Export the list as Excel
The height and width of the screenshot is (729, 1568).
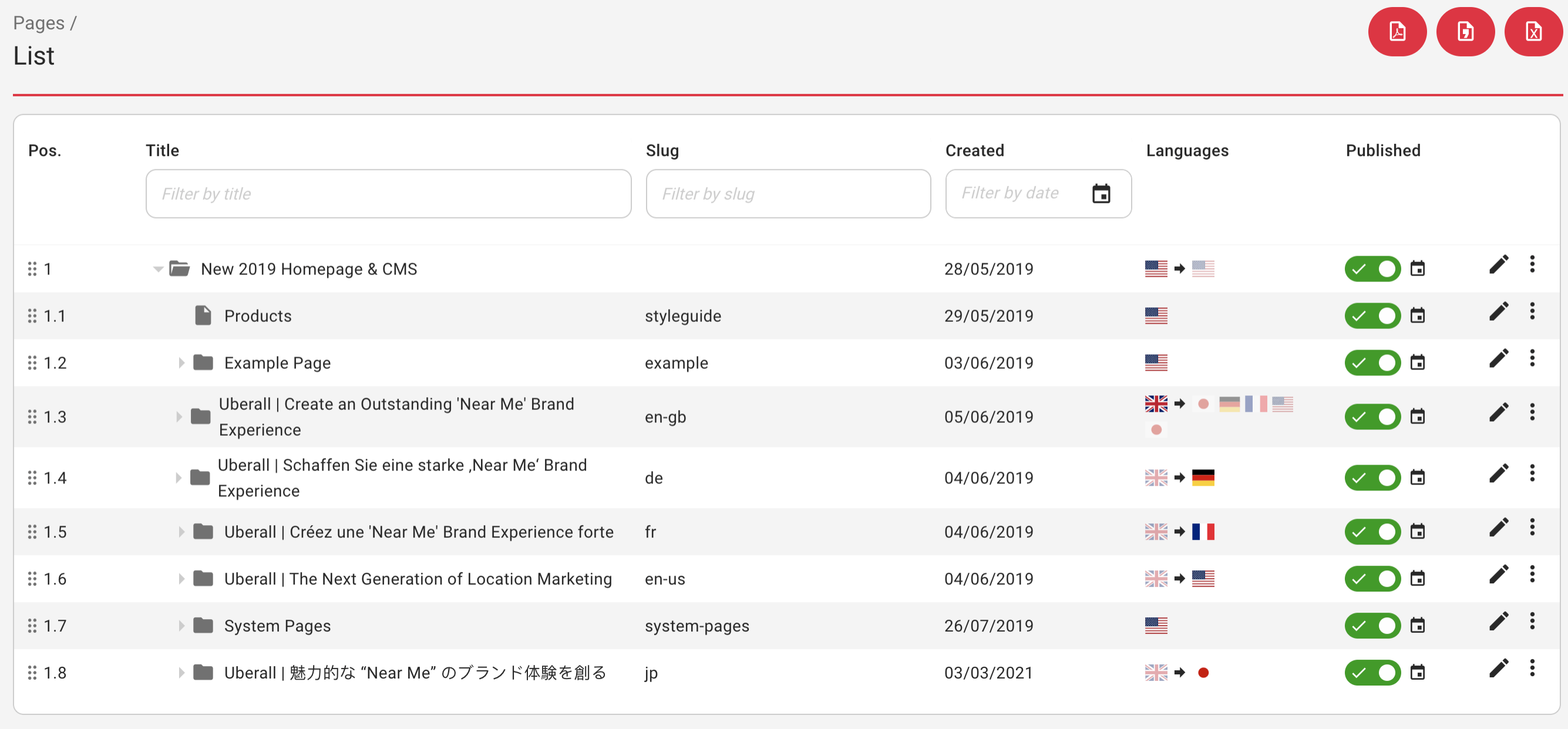[x=1533, y=32]
